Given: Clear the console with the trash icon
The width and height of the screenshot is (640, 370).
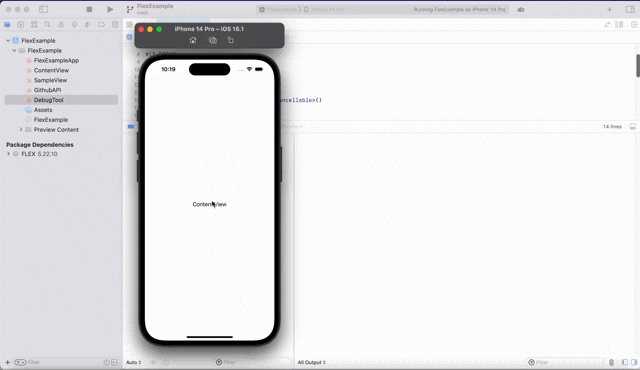Looking at the screenshot, I should coord(611,362).
